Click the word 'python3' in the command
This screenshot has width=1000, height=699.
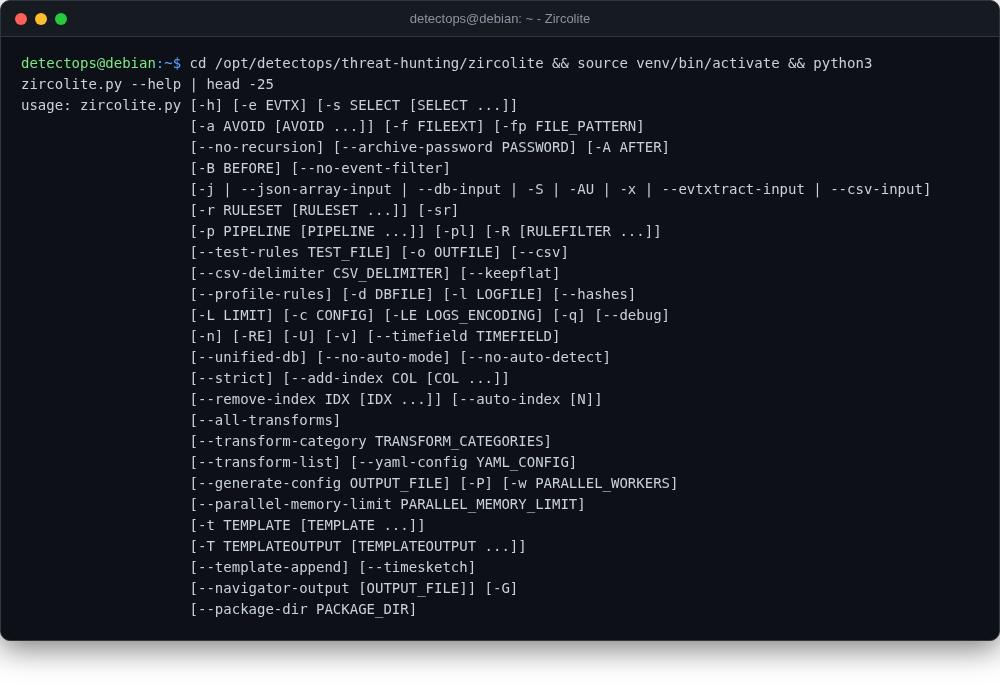pos(842,63)
